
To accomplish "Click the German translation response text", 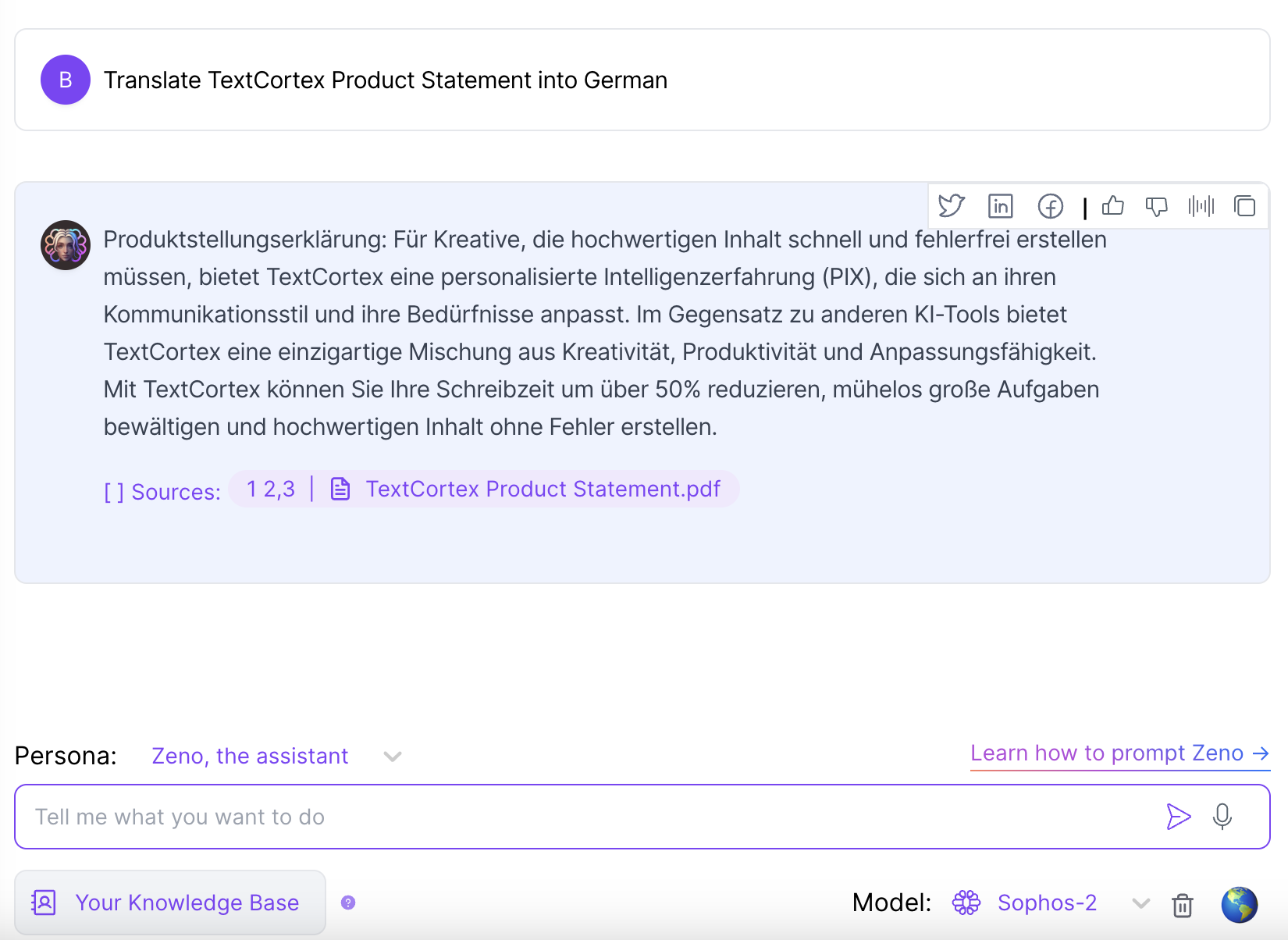I will (x=605, y=333).
